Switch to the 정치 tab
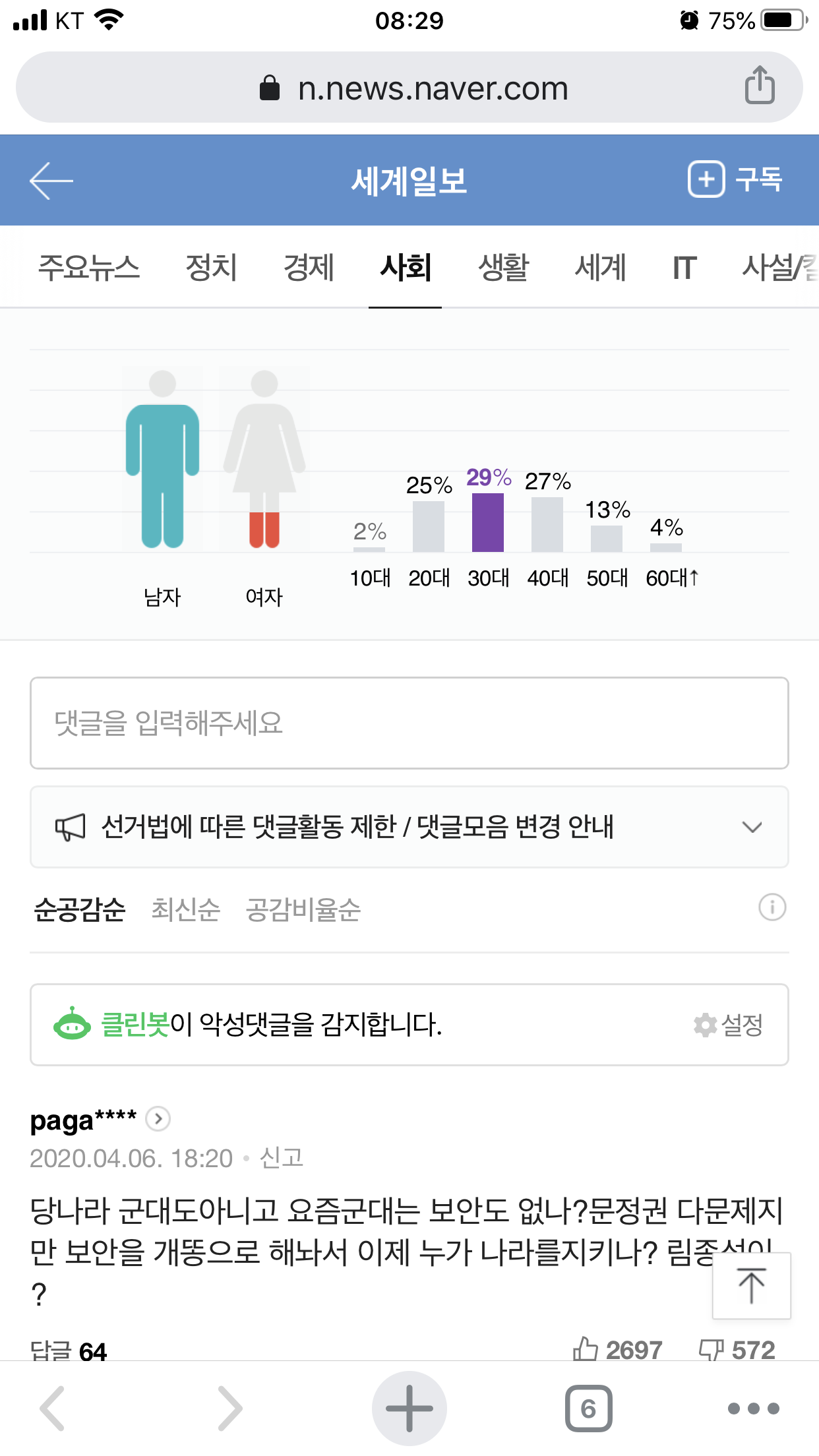 (x=211, y=268)
